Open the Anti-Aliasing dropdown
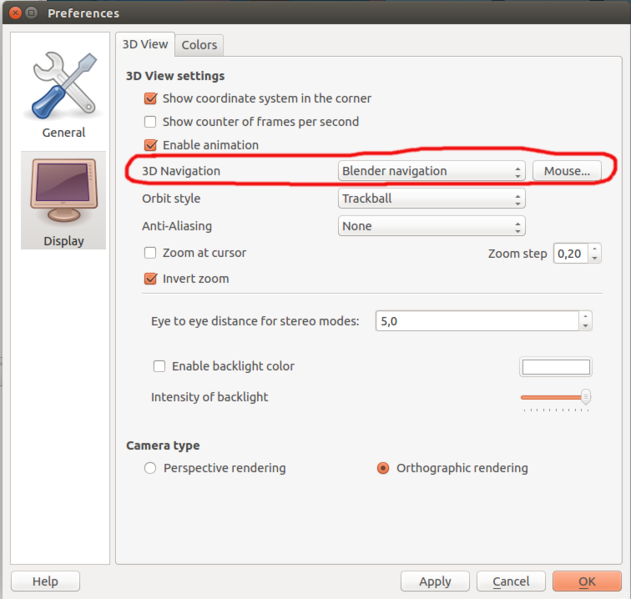Viewport: 631px width, 599px height. (x=431, y=227)
